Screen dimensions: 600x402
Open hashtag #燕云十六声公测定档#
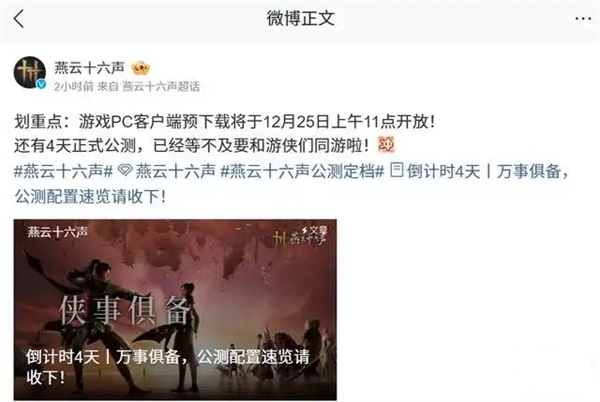coord(302,171)
